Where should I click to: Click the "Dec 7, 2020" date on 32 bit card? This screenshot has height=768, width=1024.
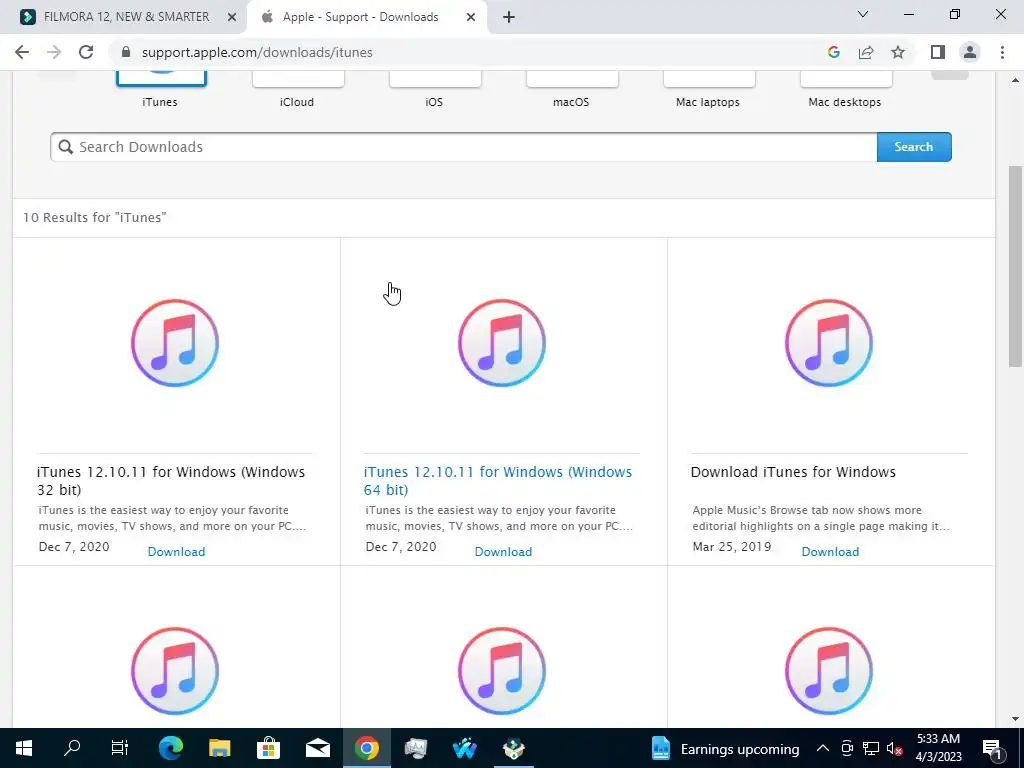[x=74, y=547]
